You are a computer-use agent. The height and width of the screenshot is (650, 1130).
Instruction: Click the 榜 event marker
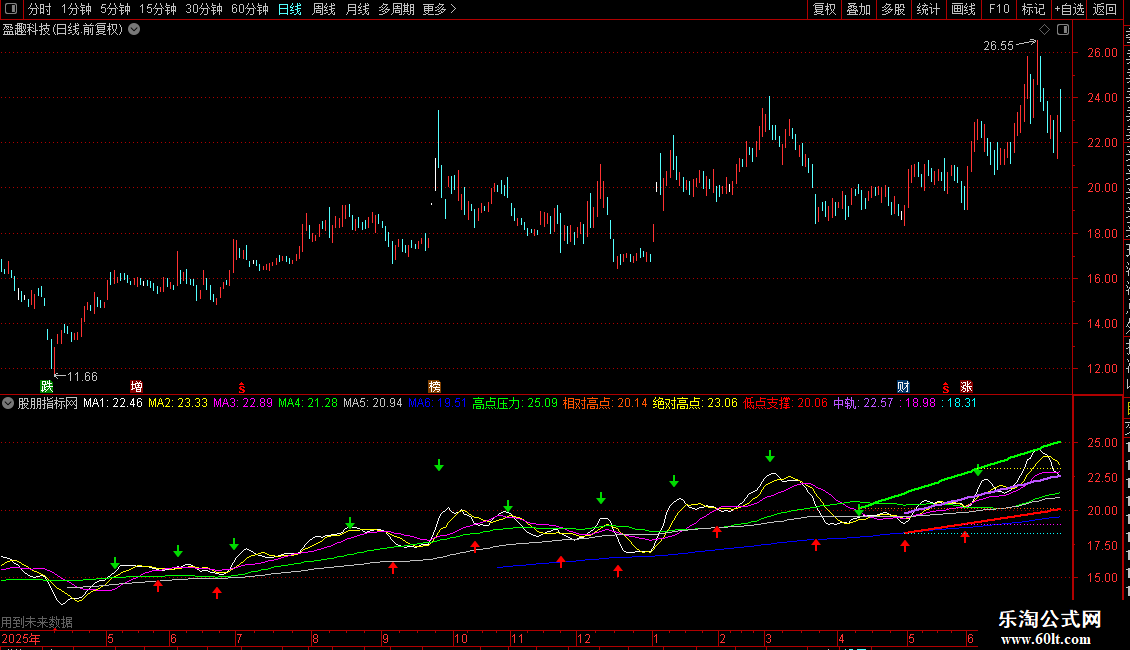pos(435,387)
